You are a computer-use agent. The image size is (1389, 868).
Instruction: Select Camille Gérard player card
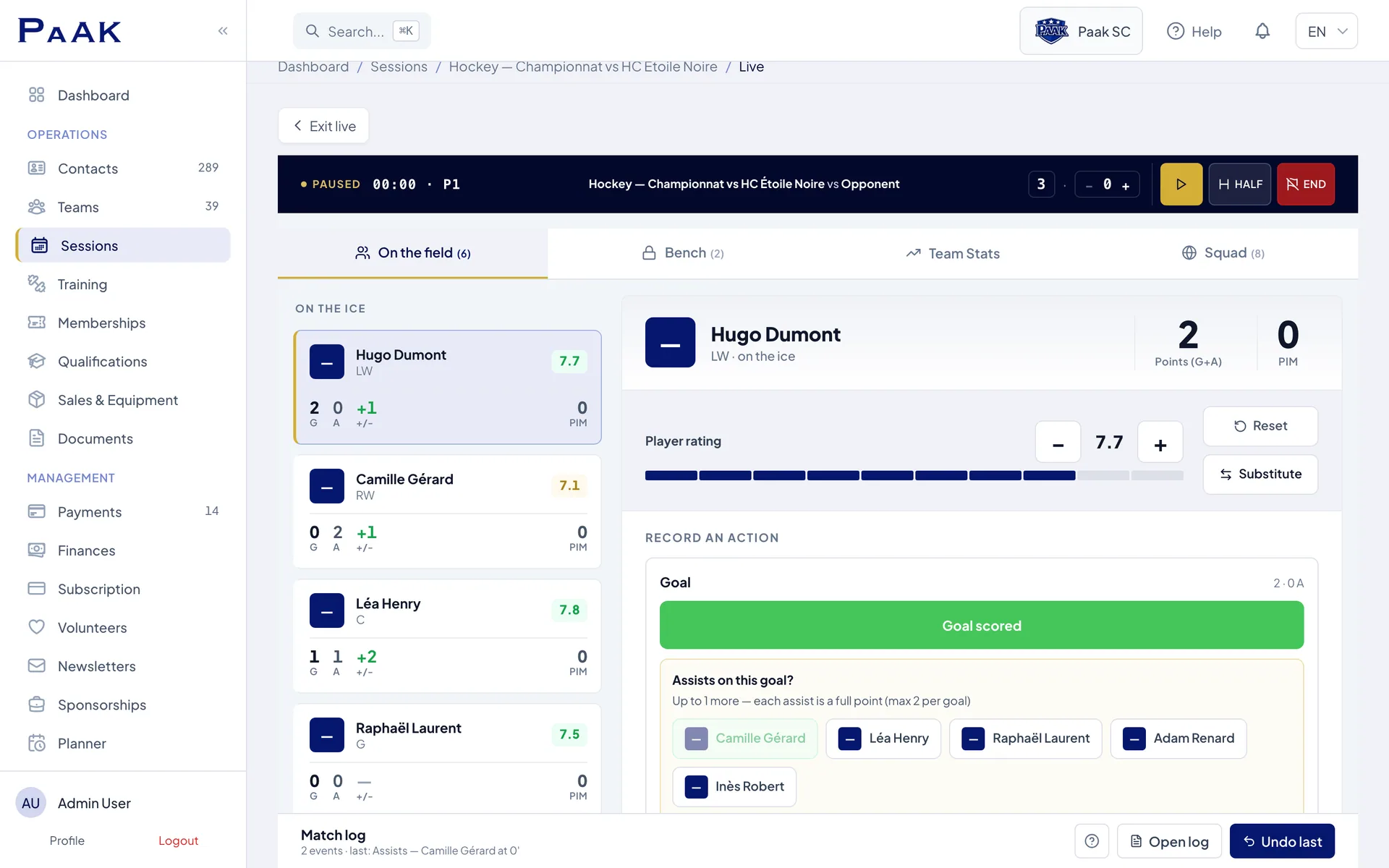point(447,511)
